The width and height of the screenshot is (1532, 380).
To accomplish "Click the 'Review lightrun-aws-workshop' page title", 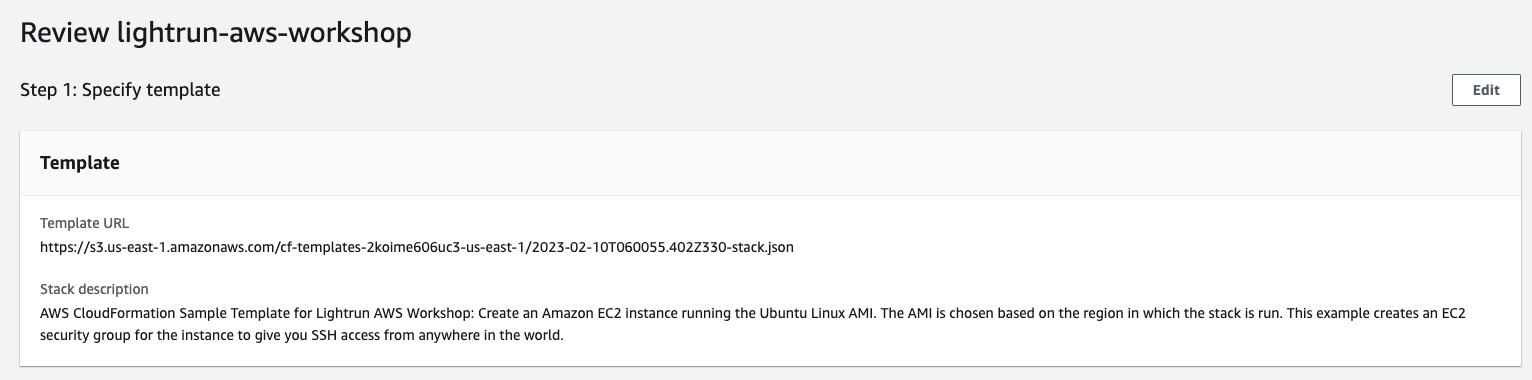I will (x=216, y=32).
